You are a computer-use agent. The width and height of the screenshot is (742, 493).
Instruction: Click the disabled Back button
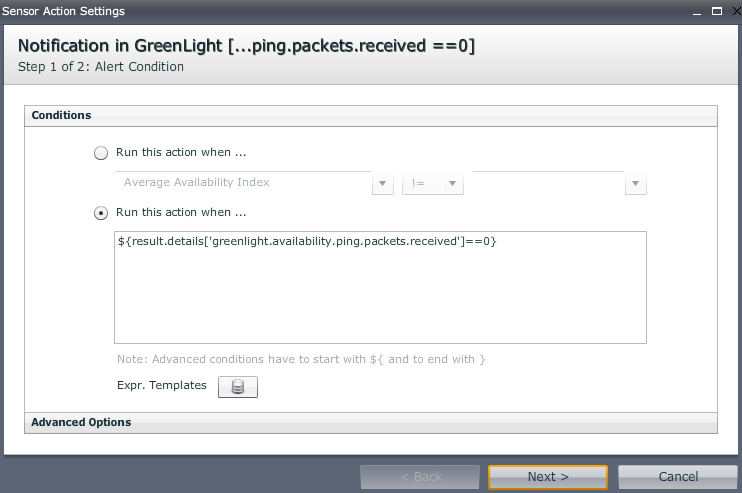point(419,477)
